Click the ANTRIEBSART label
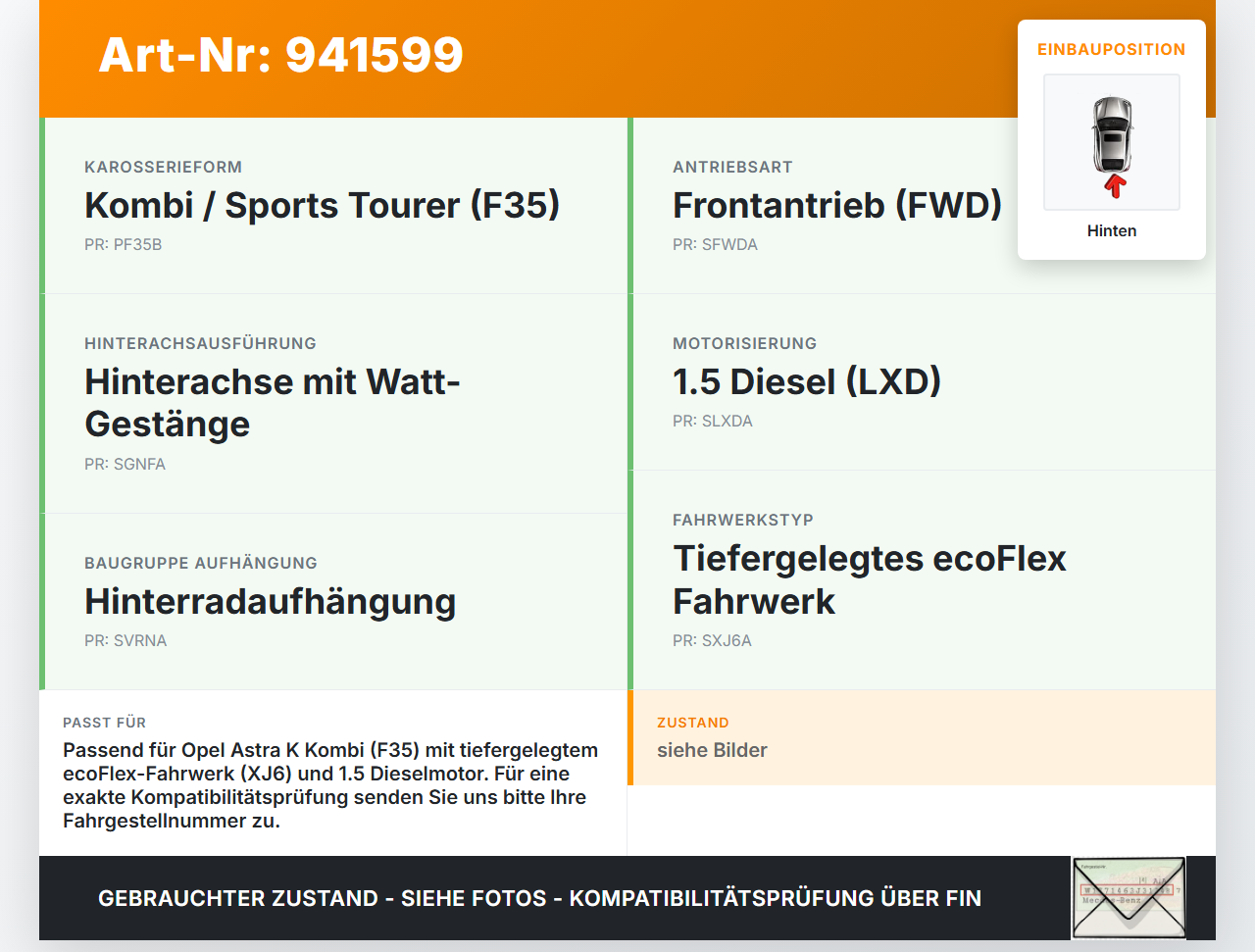This screenshot has height=952, width=1255. coord(732,167)
